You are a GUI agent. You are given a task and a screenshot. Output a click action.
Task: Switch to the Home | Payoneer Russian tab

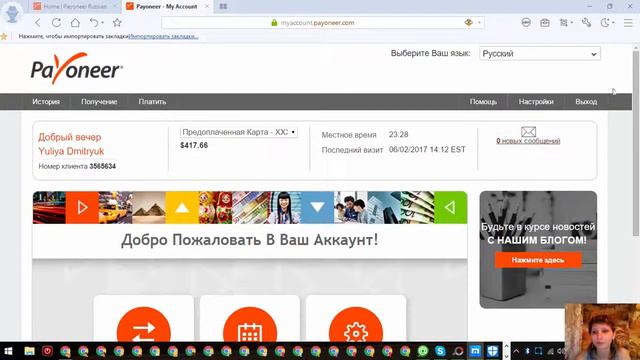pos(76,7)
